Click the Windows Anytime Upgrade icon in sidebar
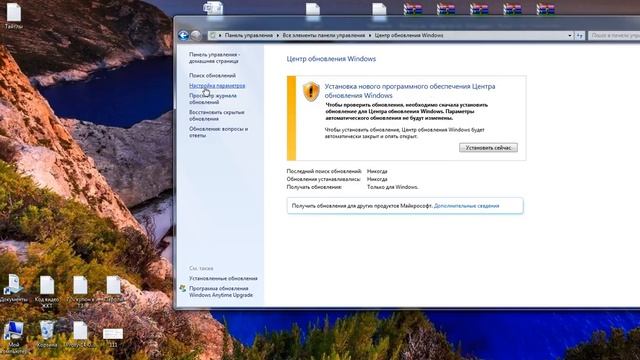Image resolution: width=640 pixels, height=360 pixels. pyautogui.click(x=183, y=289)
